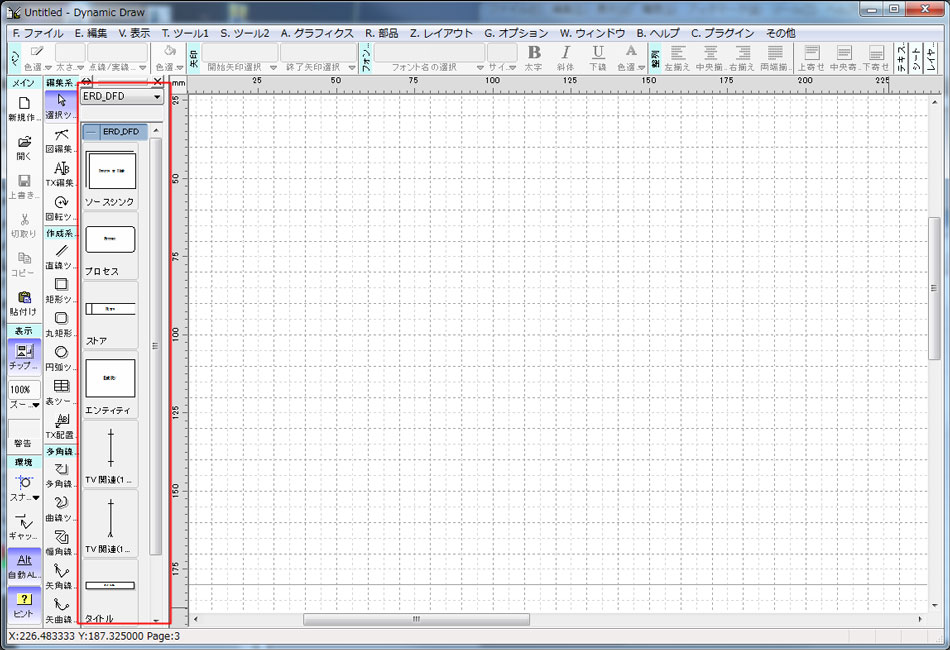Image resolution: width=950 pixels, height=650 pixels.
Task: Toggle 自動AL auto-alignment (Alt) button
Action: (x=24, y=565)
